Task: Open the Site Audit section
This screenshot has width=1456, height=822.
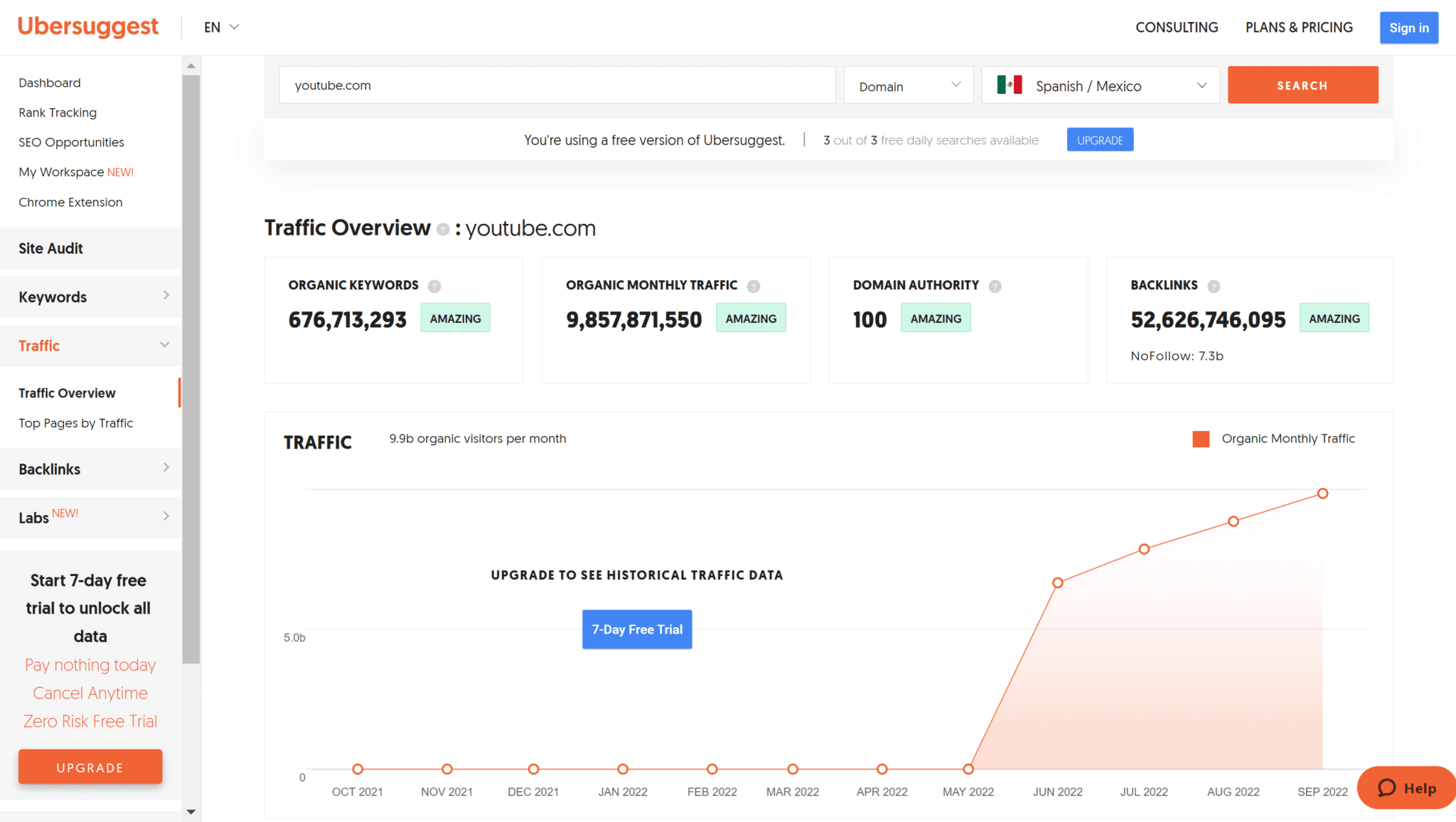Action: (x=91, y=248)
